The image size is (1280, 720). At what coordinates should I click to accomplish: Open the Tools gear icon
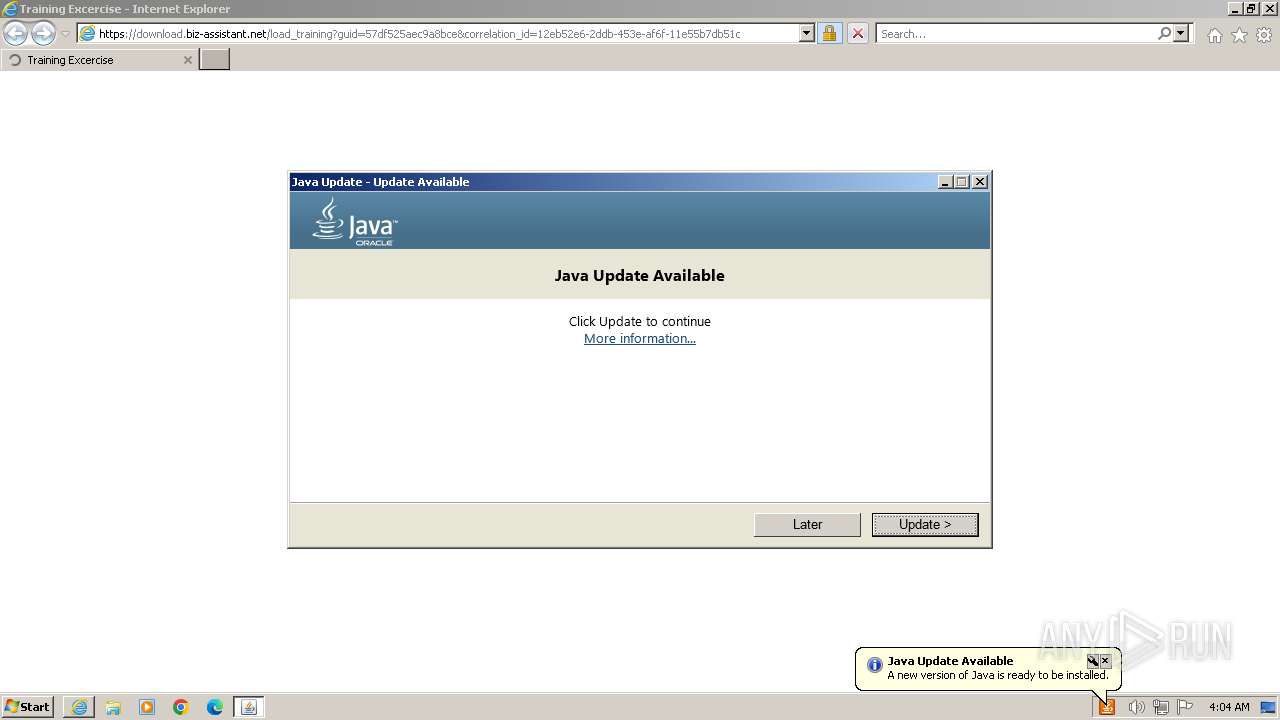(1264, 35)
